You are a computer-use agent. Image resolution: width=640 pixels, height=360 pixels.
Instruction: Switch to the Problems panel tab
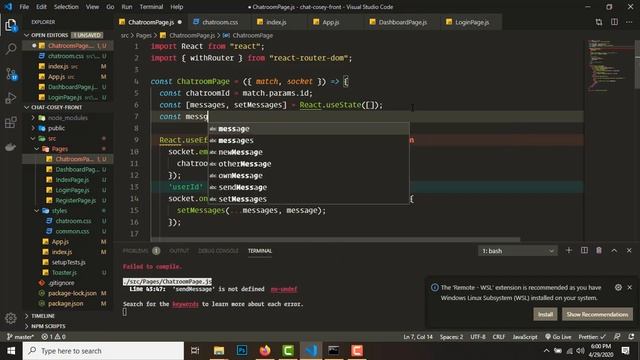tap(136, 251)
